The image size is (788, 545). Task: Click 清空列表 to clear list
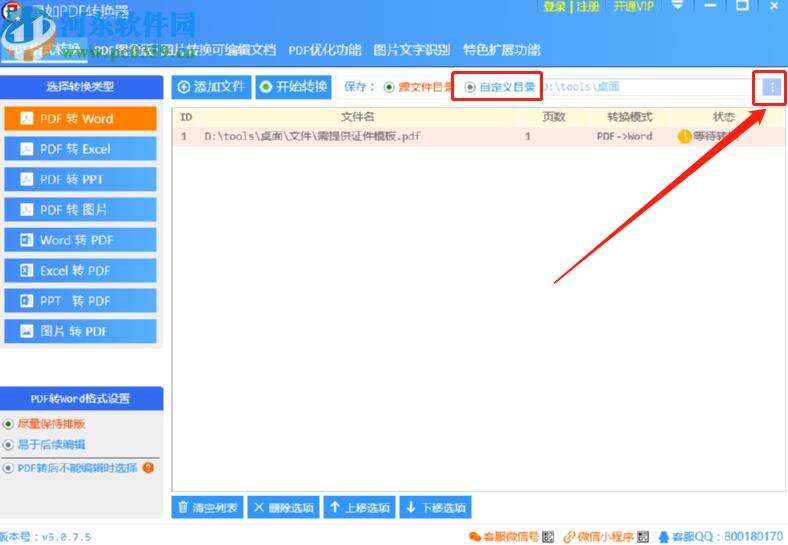tap(208, 507)
